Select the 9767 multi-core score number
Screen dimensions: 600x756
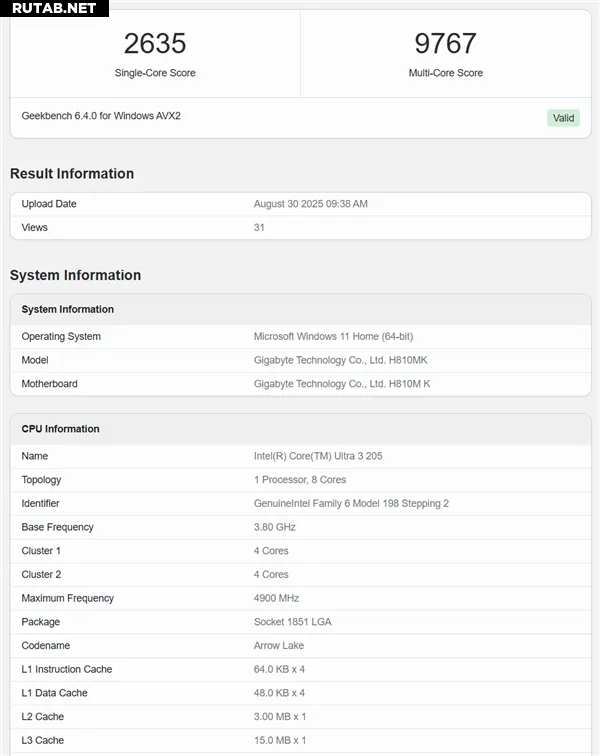(x=446, y=43)
